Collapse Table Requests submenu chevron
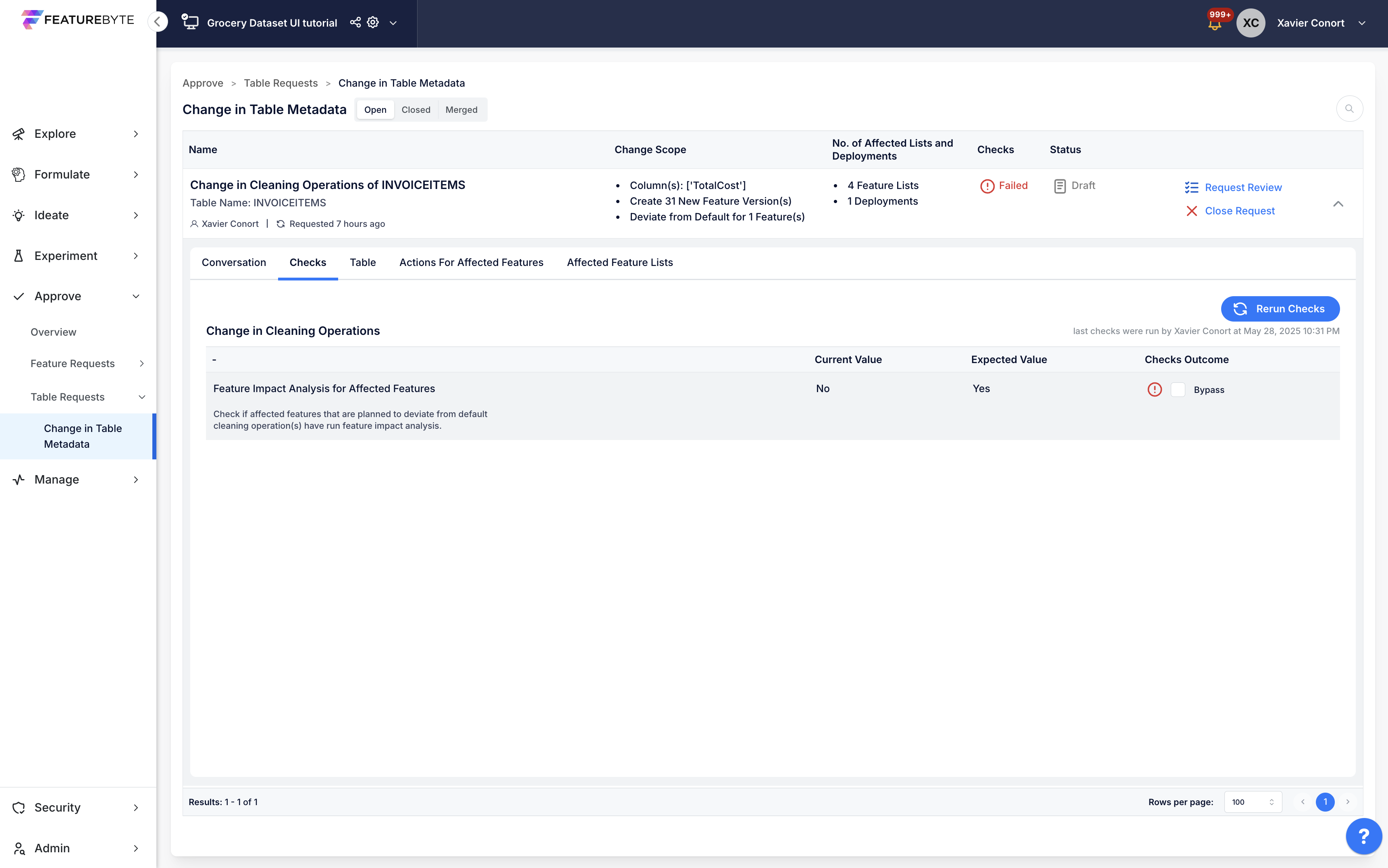The image size is (1388, 868). (x=142, y=397)
